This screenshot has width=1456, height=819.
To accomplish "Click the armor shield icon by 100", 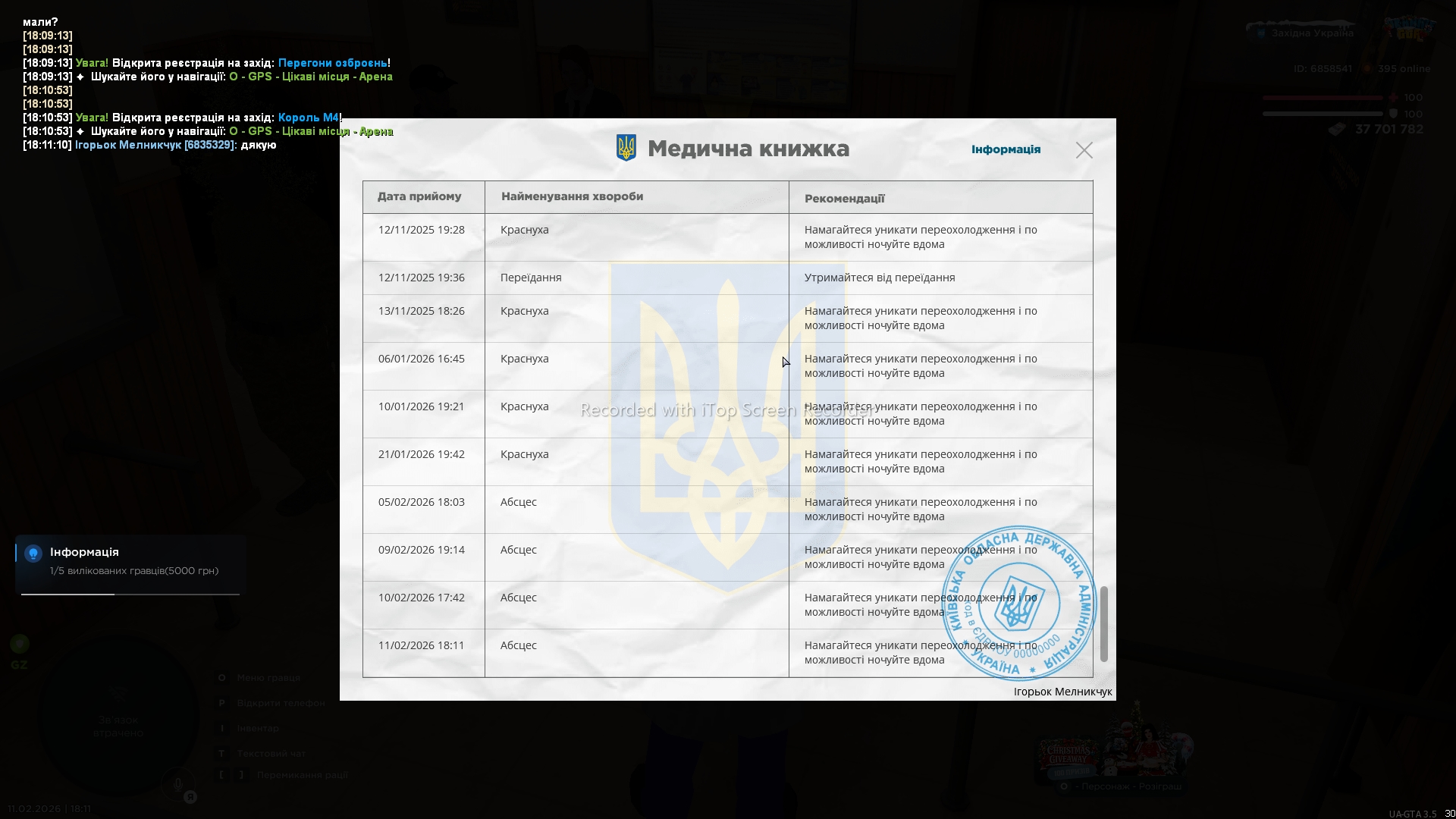I will click(x=1392, y=114).
